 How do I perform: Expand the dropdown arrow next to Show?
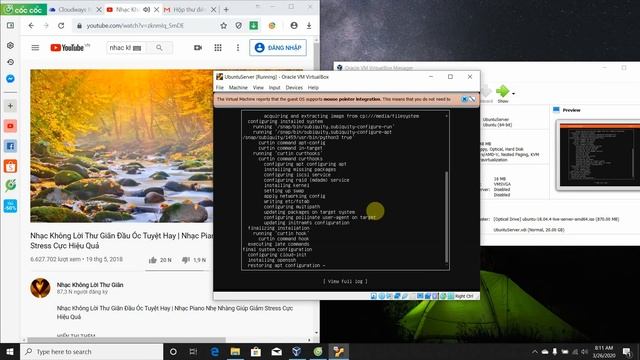point(513,93)
